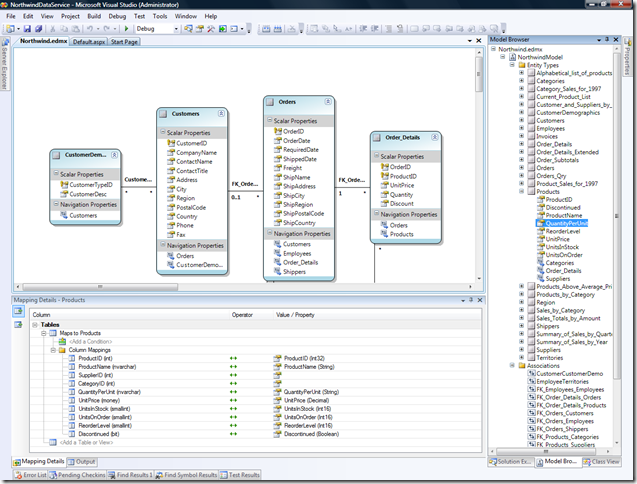Select the second mapping view icon in Mapping Details

17,324
